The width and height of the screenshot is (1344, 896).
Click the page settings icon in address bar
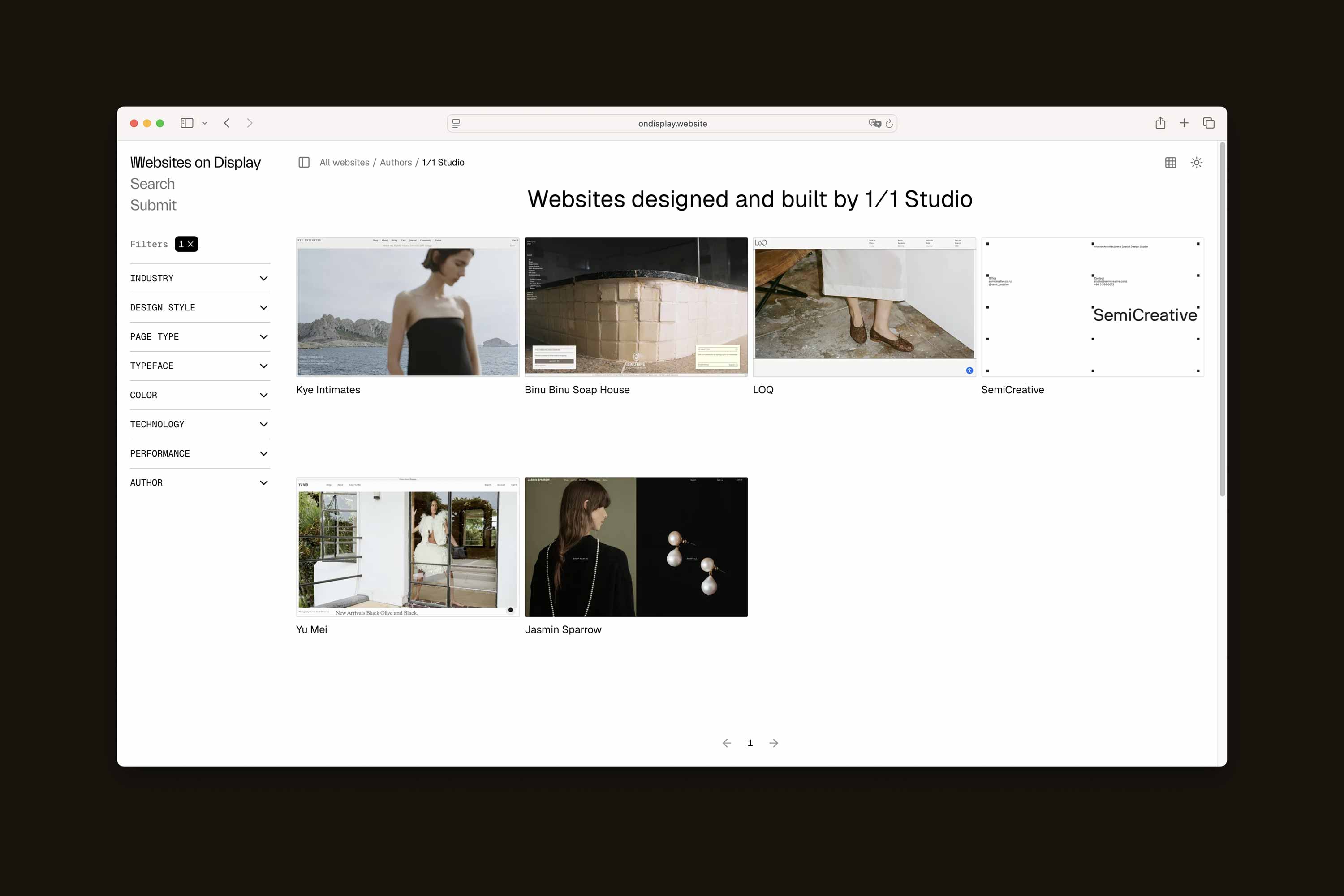tap(456, 123)
